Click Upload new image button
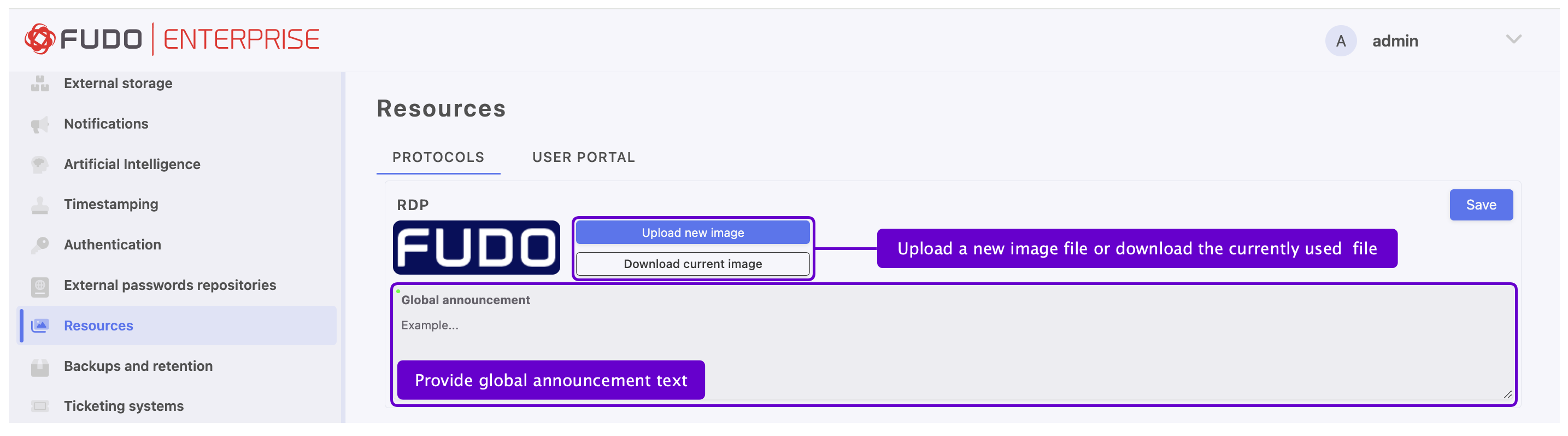The height and width of the screenshot is (436, 1568). tap(692, 232)
